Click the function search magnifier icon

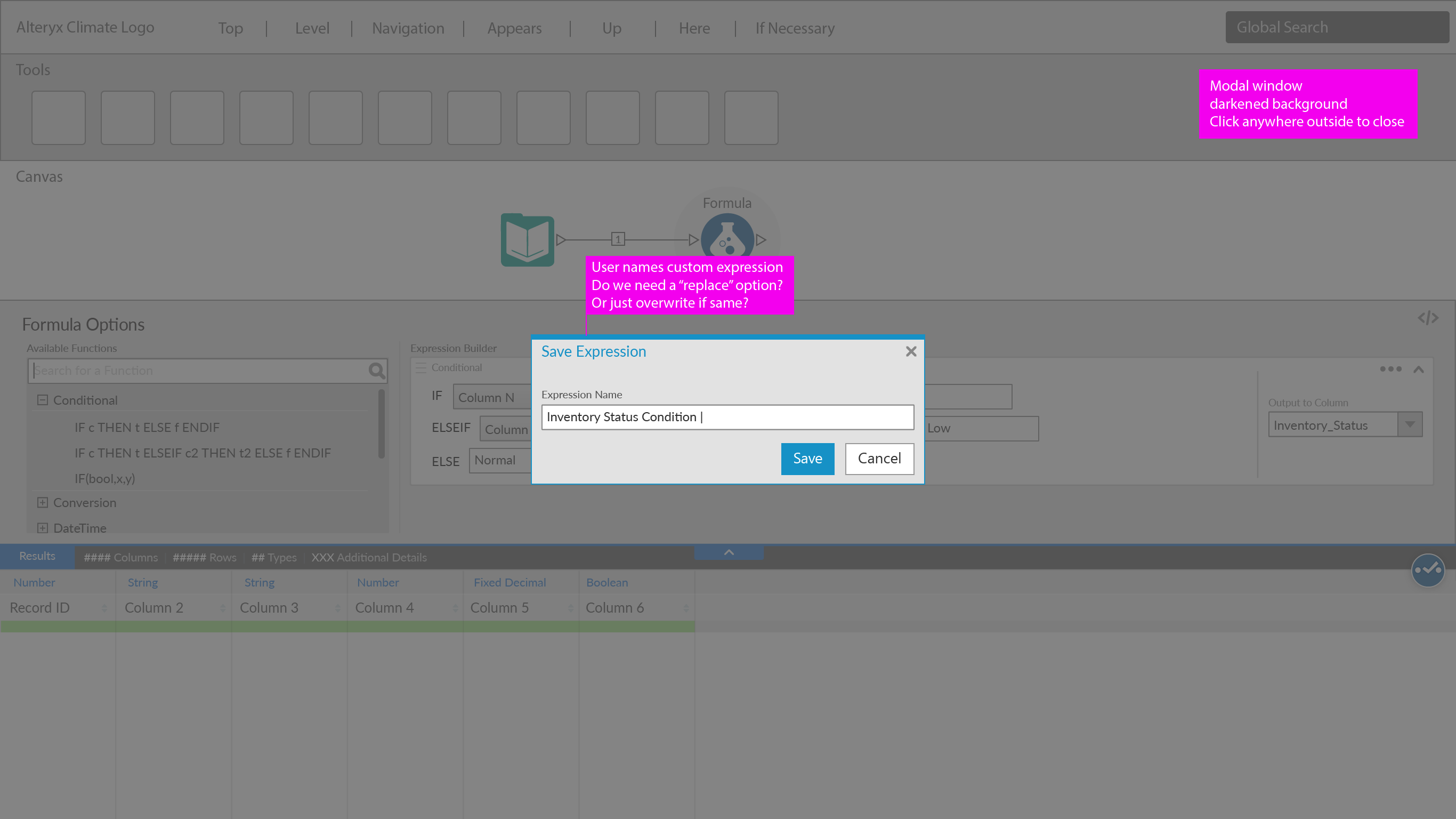tap(376, 371)
